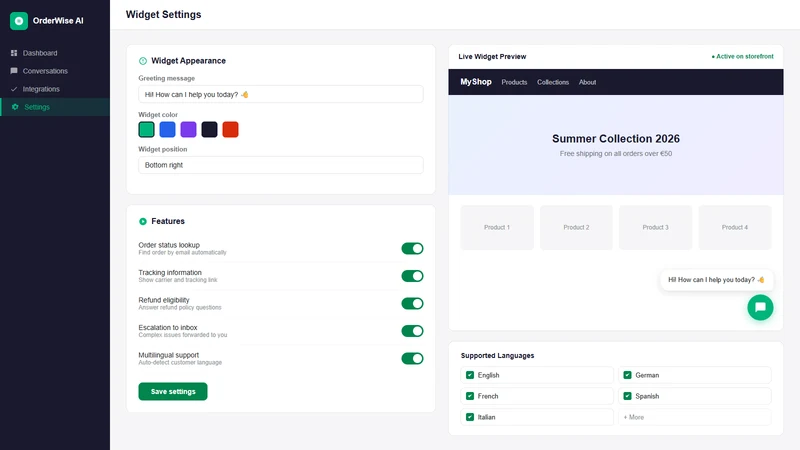This screenshot has width=800, height=450.
Task: Click the Integrations checkmark icon
Action: [14, 89]
